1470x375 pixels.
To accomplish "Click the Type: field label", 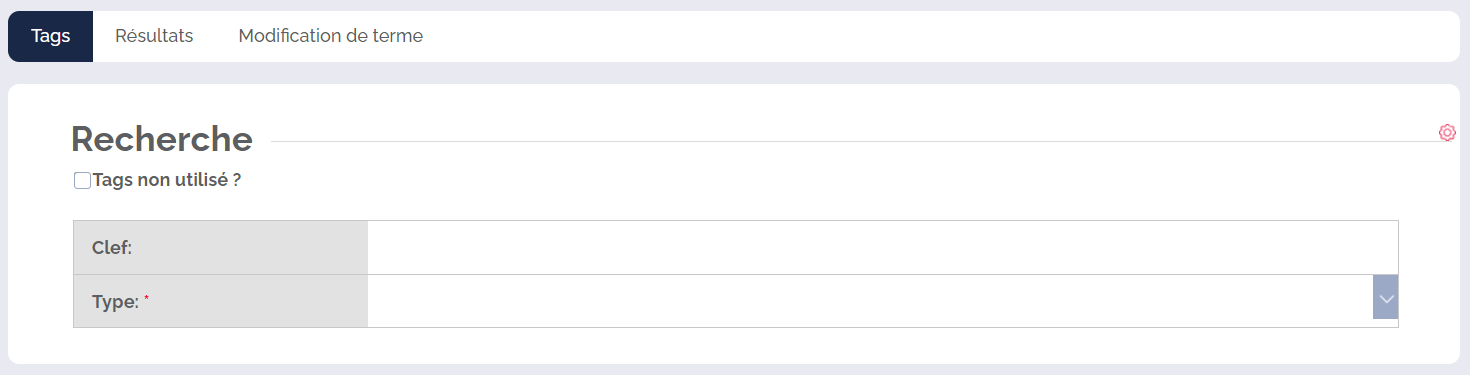I will click(115, 301).
